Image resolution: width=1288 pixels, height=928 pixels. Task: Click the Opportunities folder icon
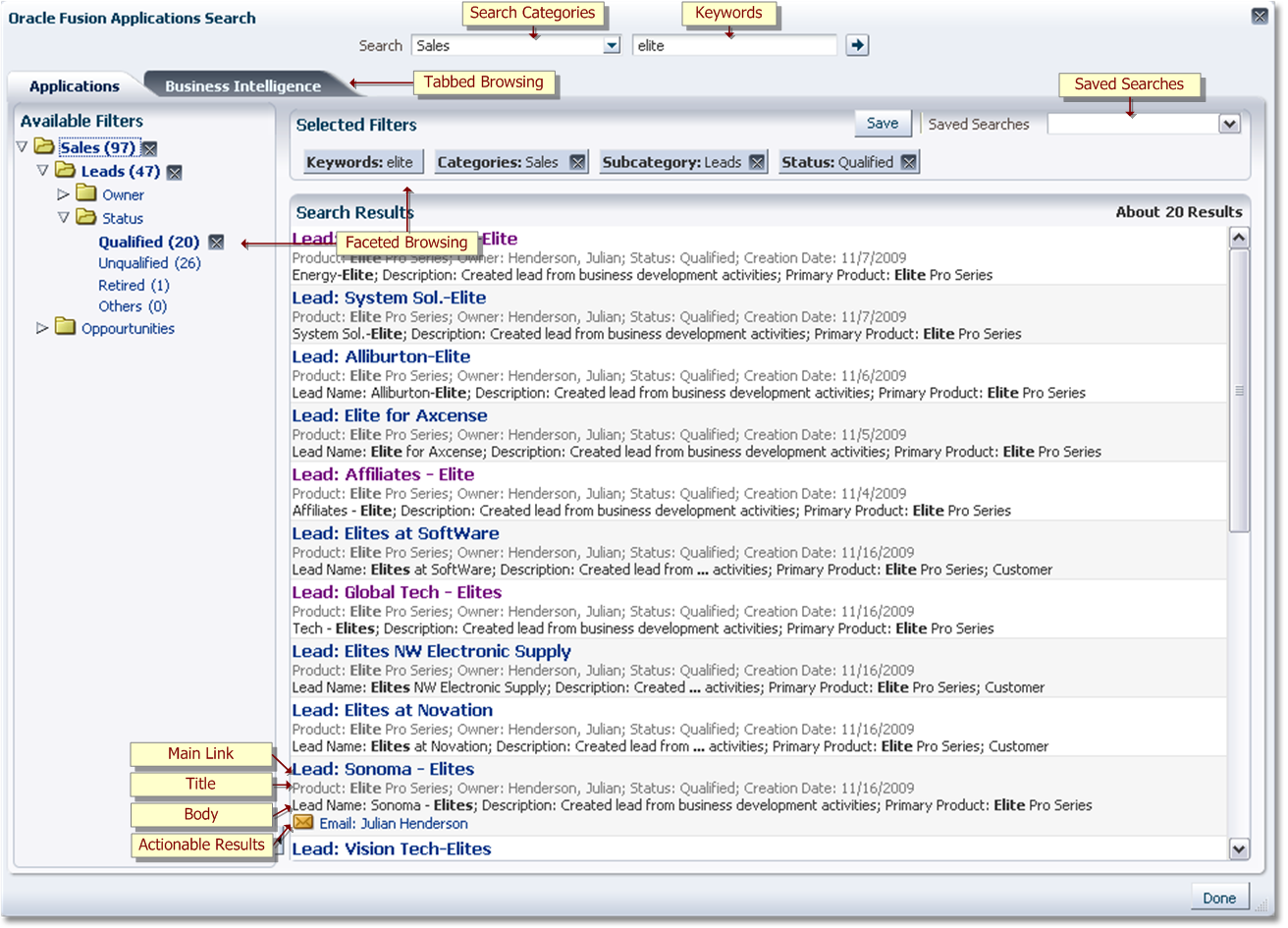point(66,327)
